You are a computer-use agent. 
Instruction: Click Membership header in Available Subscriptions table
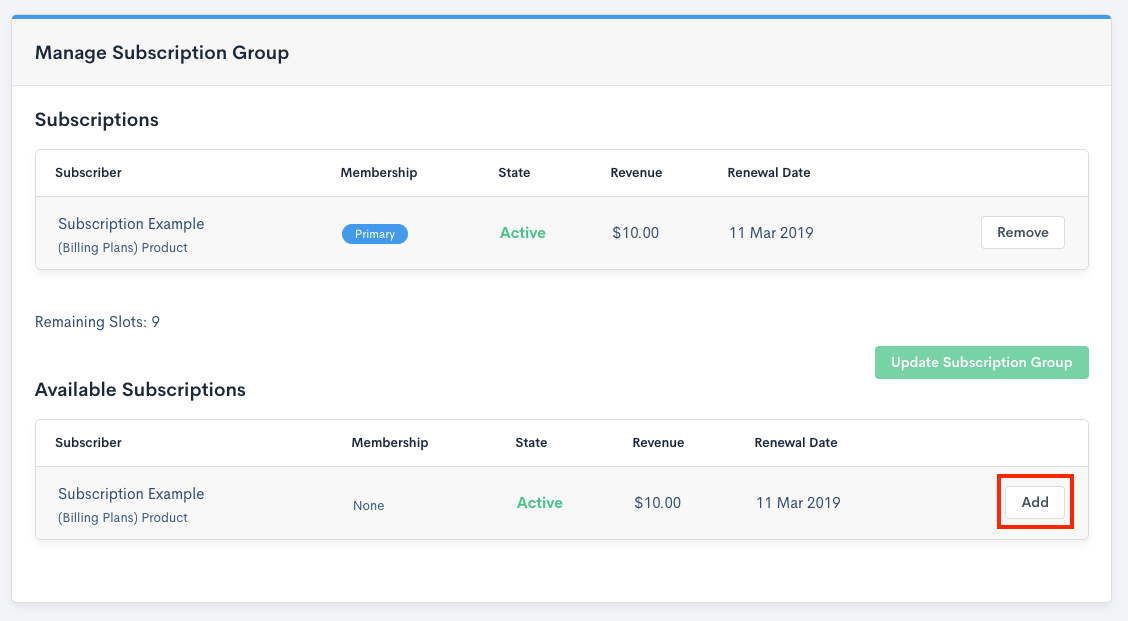[389, 442]
